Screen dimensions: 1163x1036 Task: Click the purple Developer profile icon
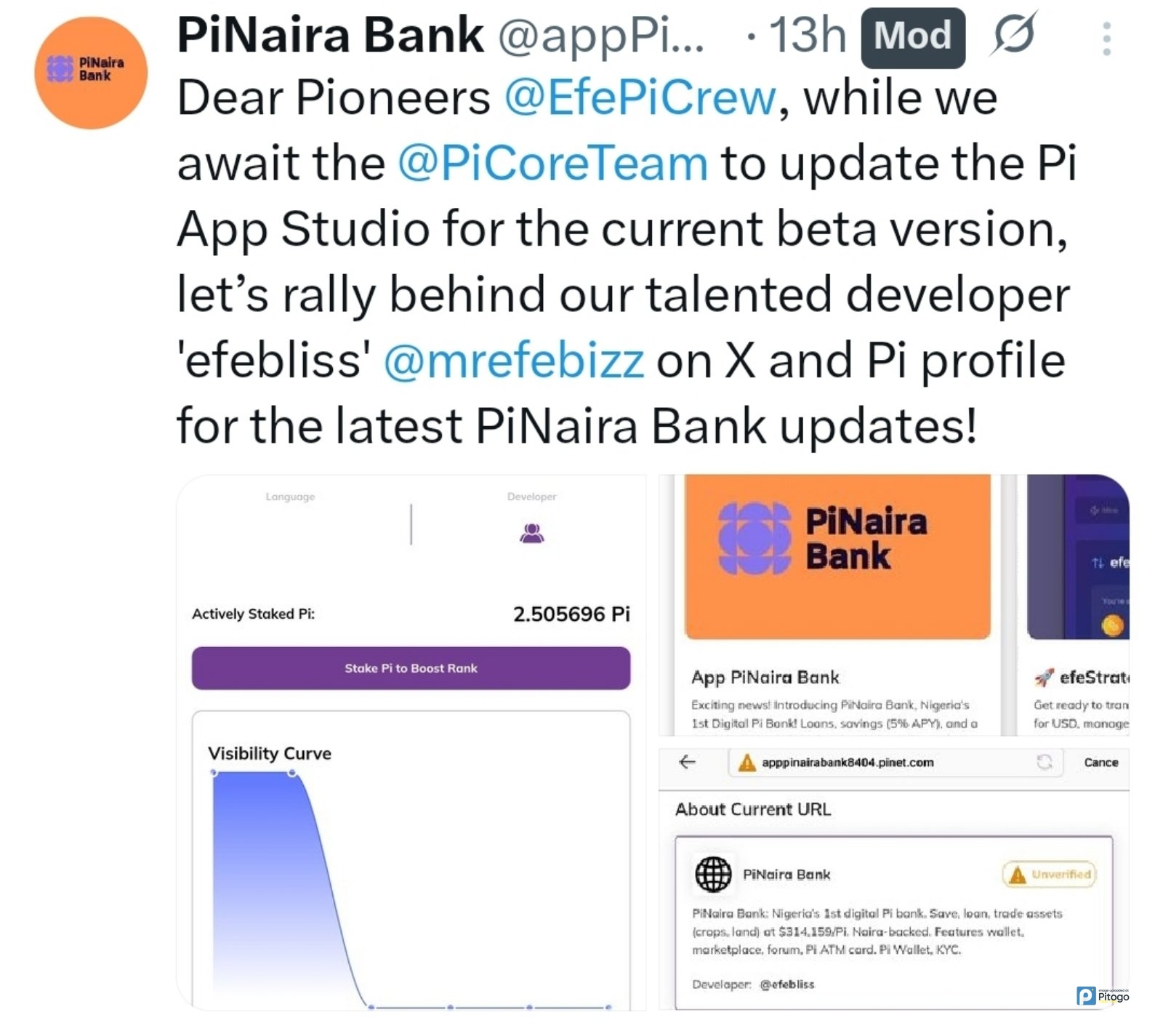click(x=532, y=534)
